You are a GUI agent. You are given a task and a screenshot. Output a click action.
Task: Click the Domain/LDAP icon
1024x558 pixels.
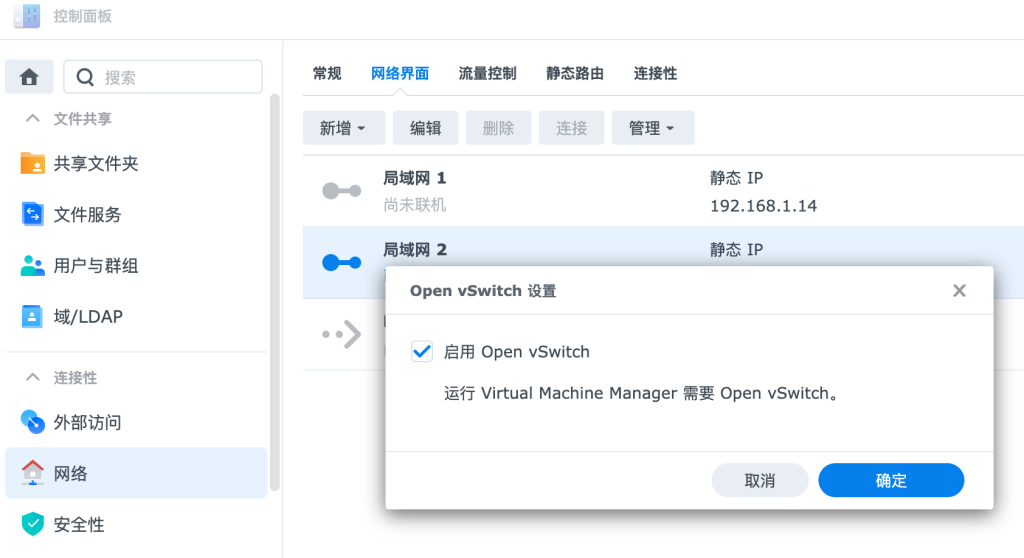[32, 316]
